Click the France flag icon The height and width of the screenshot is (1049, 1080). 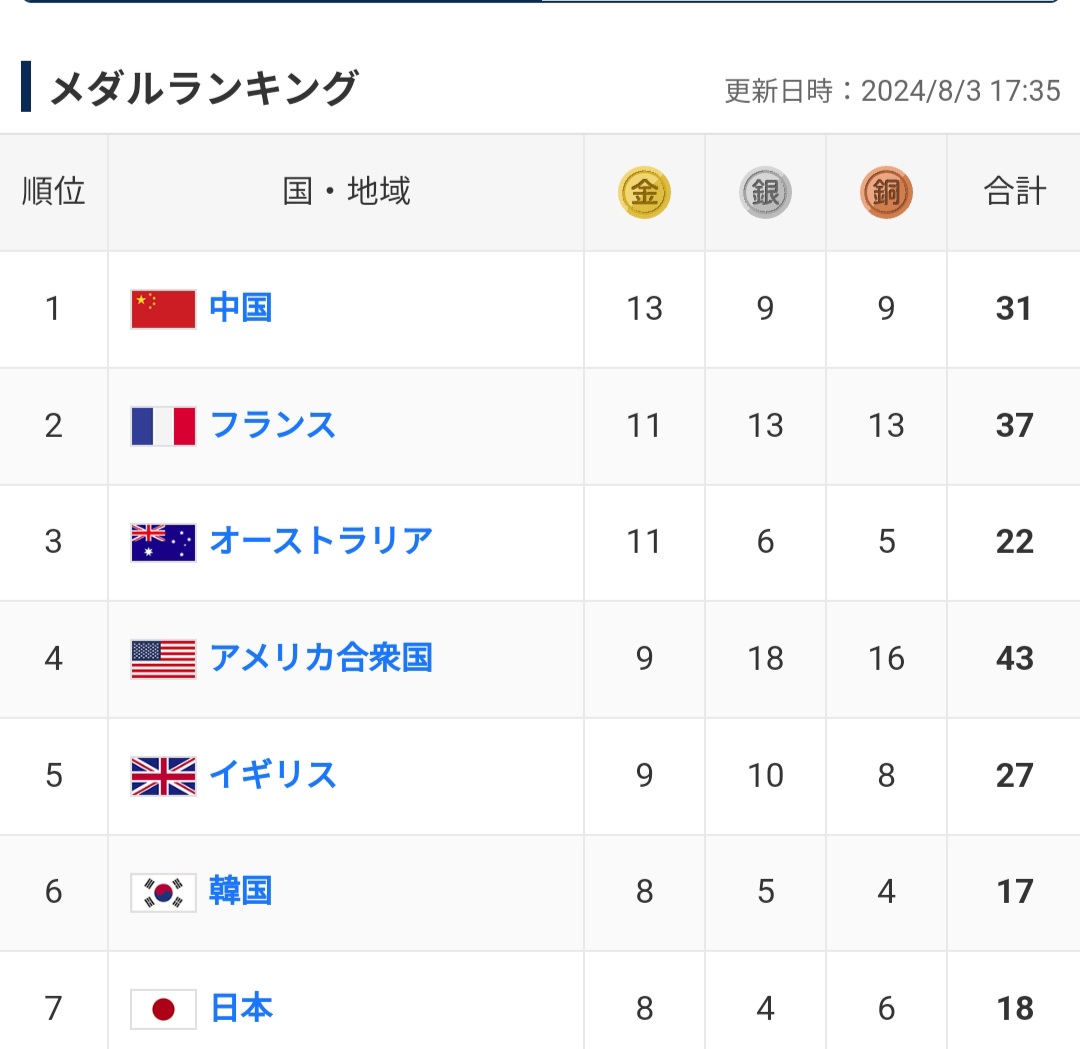coord(163,426)
